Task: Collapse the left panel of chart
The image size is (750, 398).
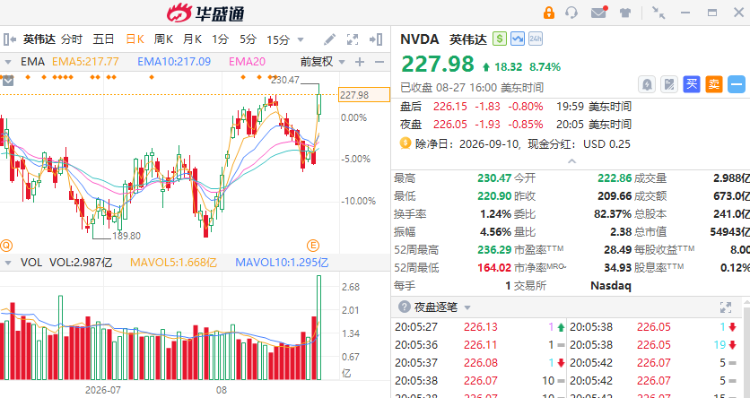Action: click(10, 39)
